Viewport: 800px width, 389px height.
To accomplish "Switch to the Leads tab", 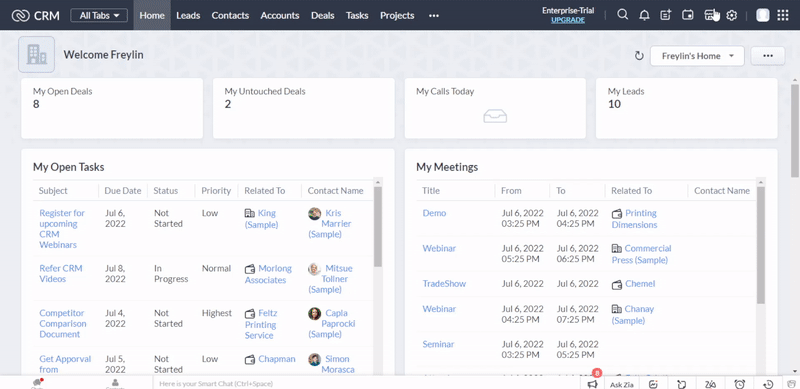I will click(x=188, y=15).
